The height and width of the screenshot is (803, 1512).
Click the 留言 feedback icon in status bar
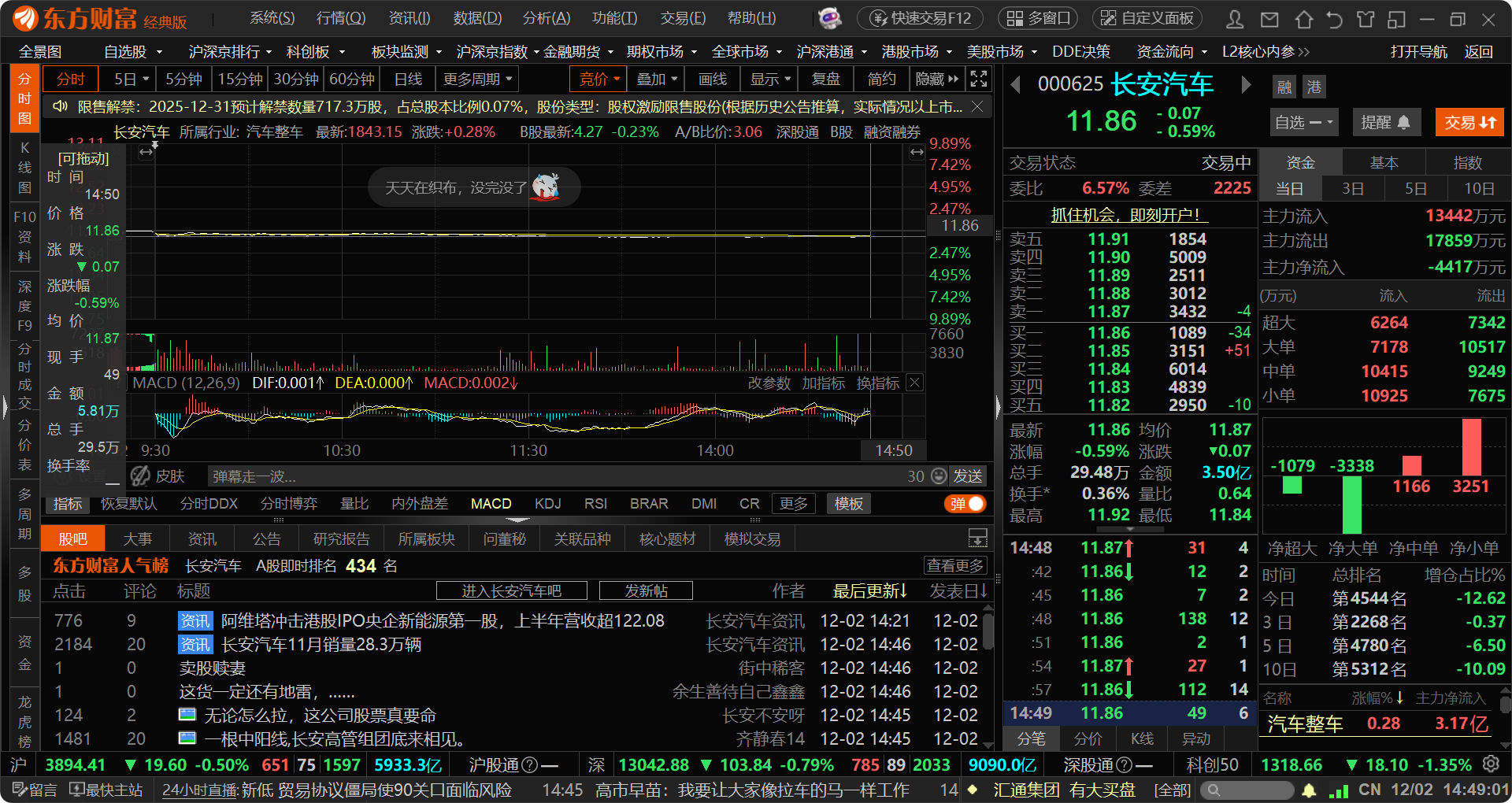(35, 790)
